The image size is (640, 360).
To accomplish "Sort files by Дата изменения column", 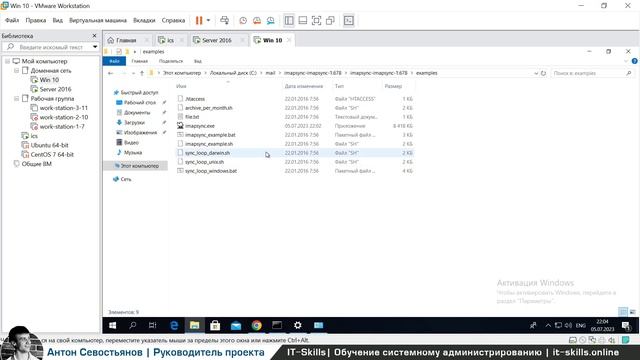I will tap(304, 86).
